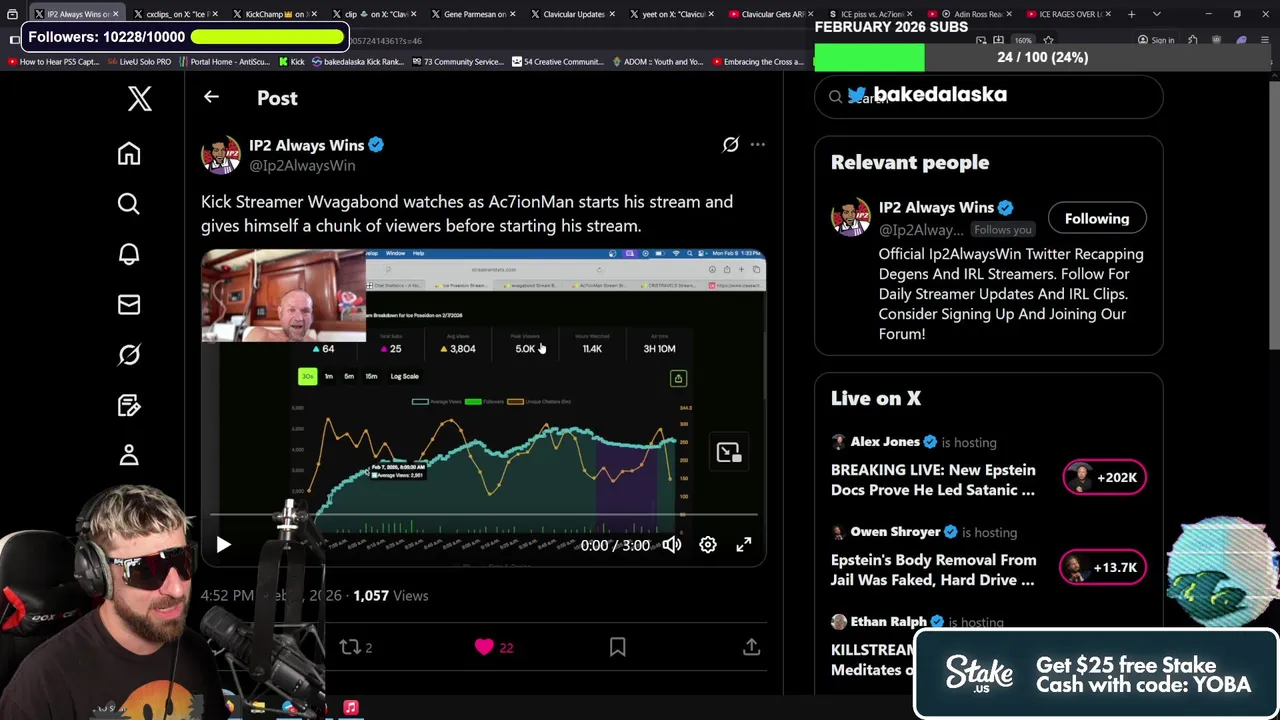Open IP2 Always Wins profile name

point(306,145)
